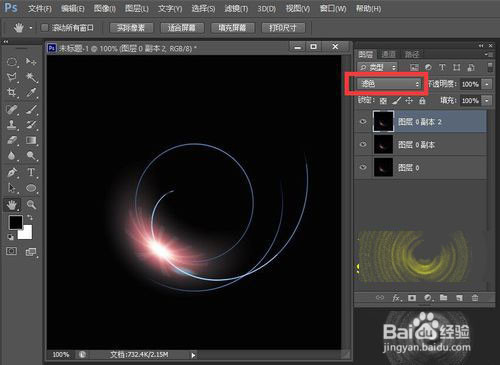Open the blend mode dropdown
Viewport: 500px width, 365px height.
pos(389,84)
